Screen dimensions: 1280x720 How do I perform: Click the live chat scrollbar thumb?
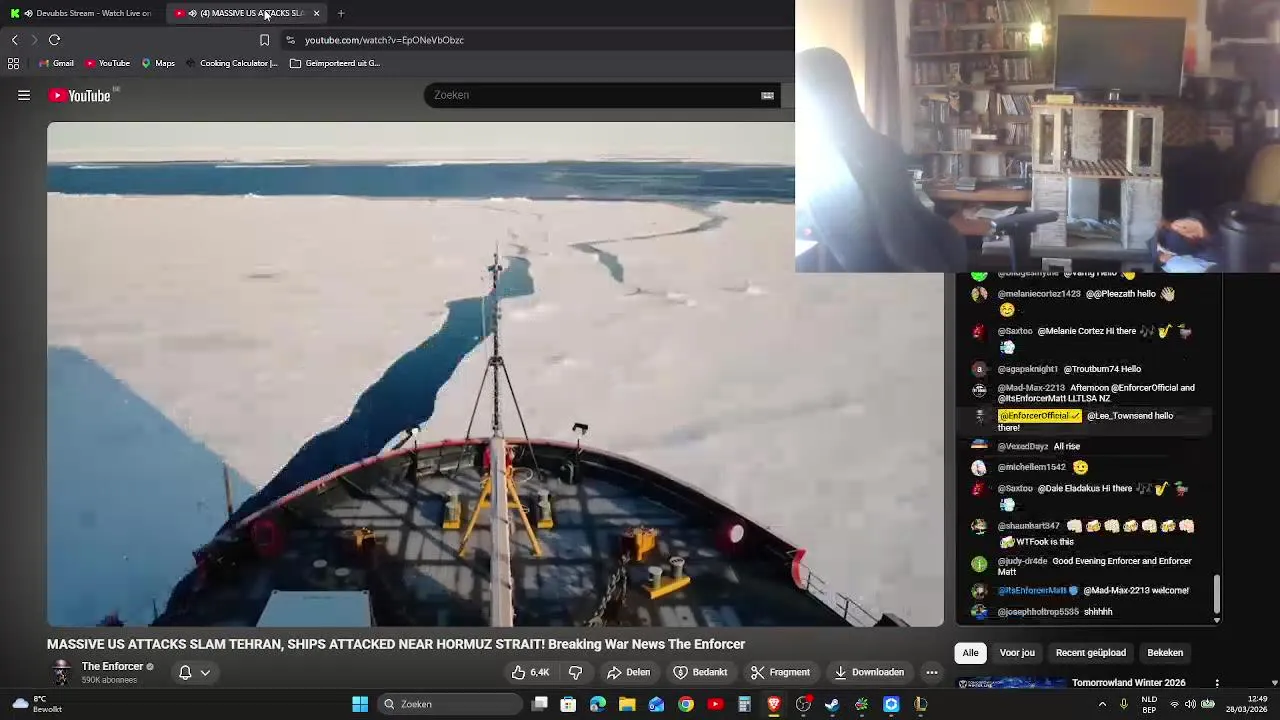(x=1217, y=593)
